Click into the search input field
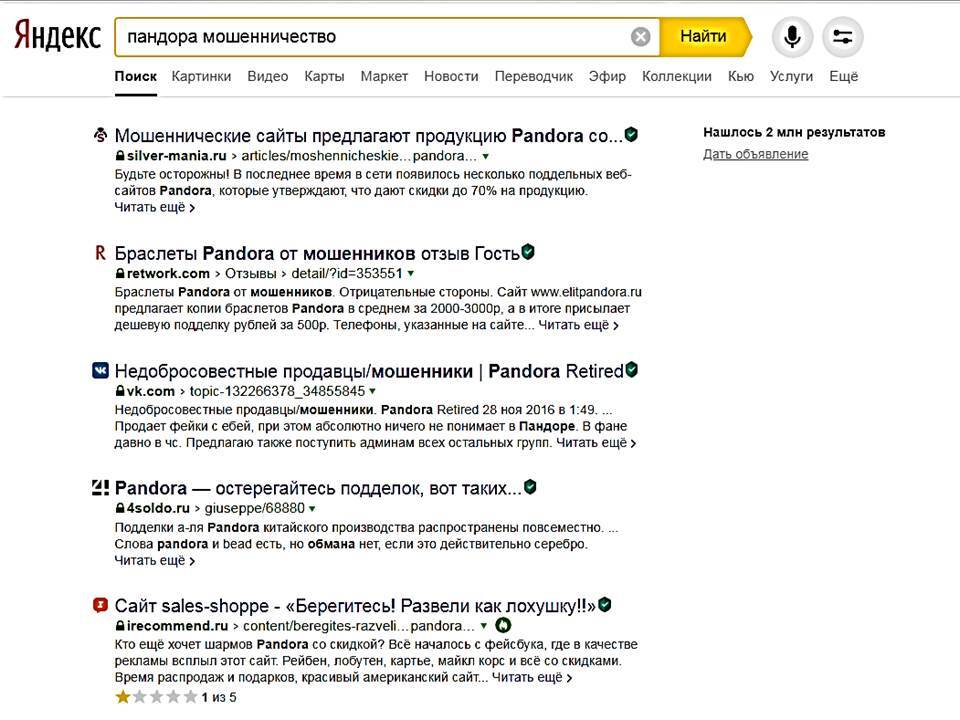The width and height of the screenshot is (960, 720). click(370, 37)
